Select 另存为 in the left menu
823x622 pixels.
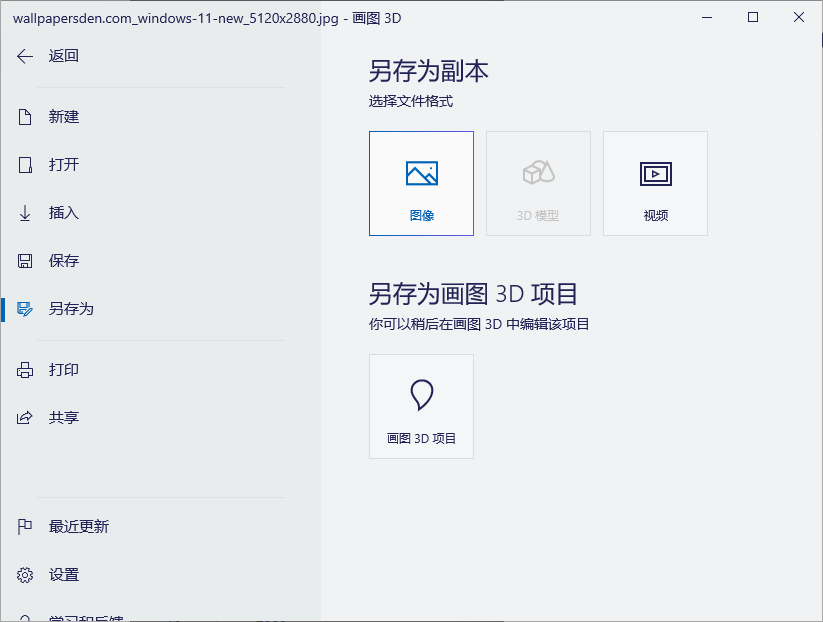point(63,309)
